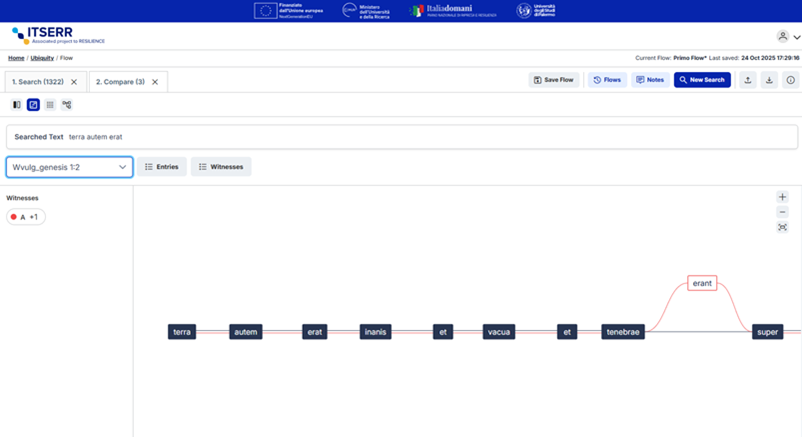Click the download flow icon

(769, 80)
